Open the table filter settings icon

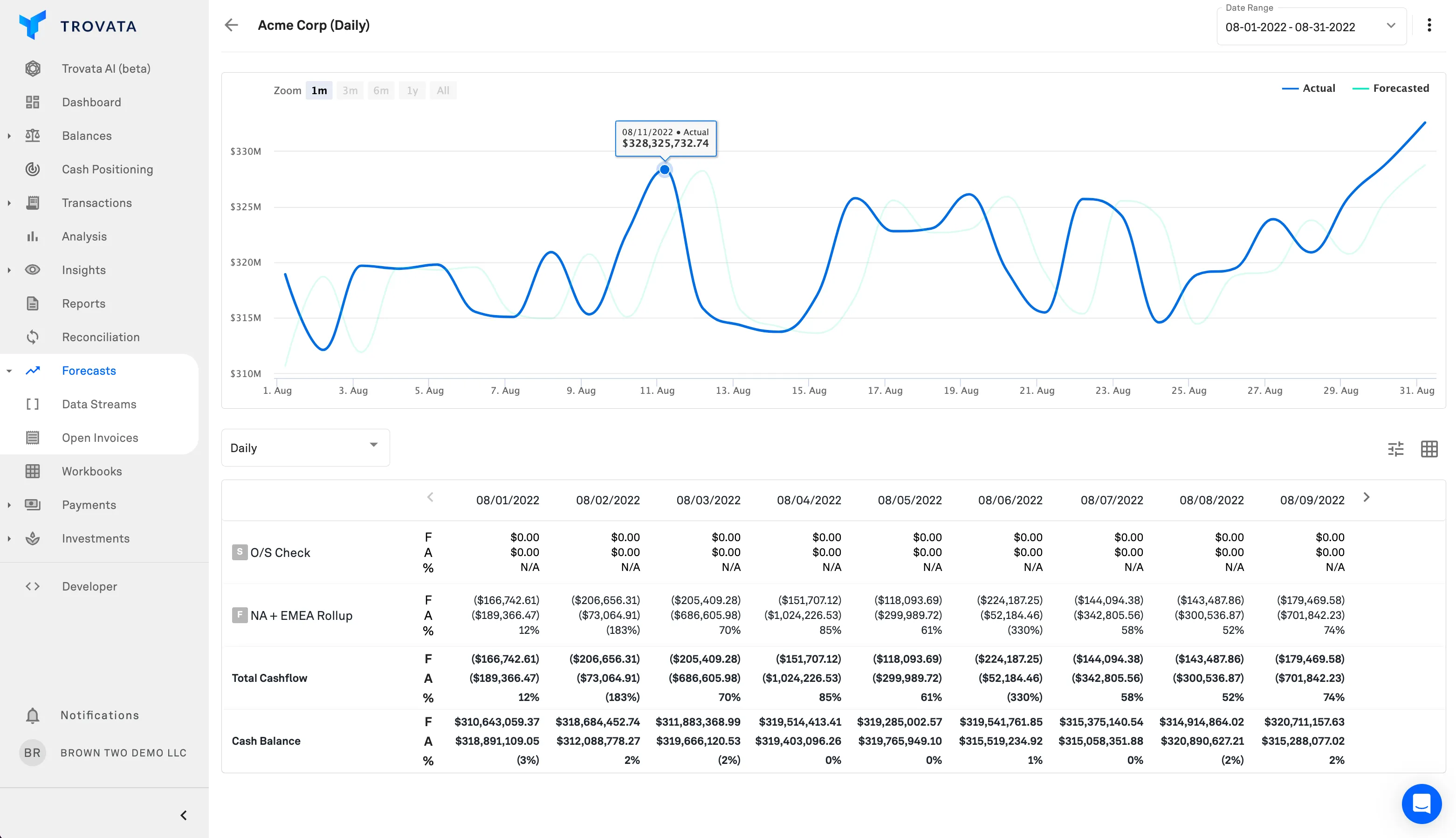(x=1395, y=449)
